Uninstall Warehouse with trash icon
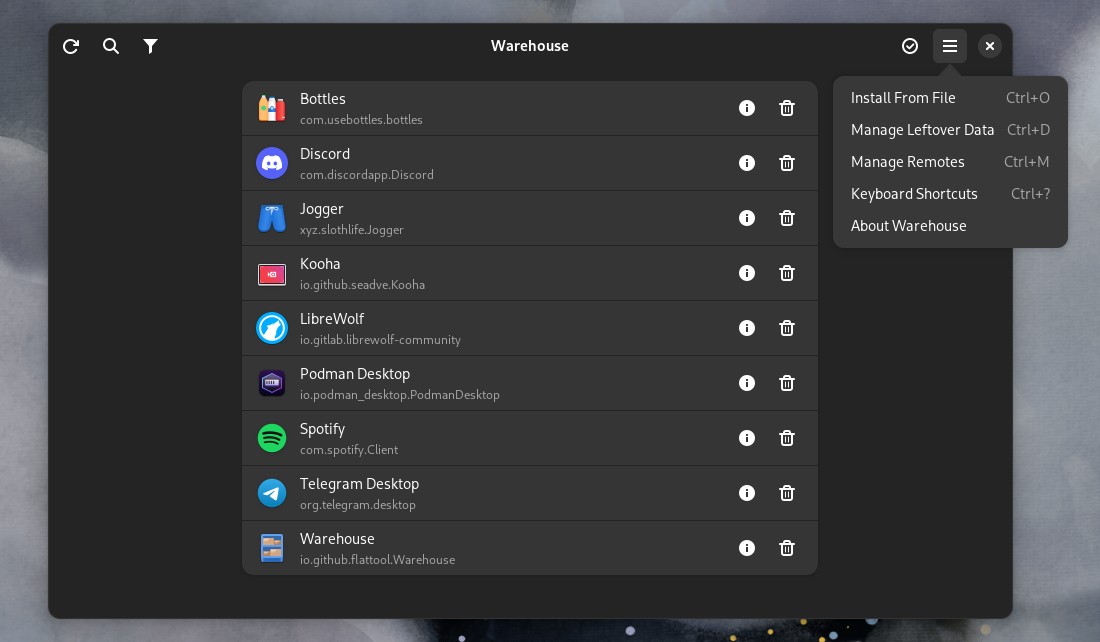 point(787,548)
